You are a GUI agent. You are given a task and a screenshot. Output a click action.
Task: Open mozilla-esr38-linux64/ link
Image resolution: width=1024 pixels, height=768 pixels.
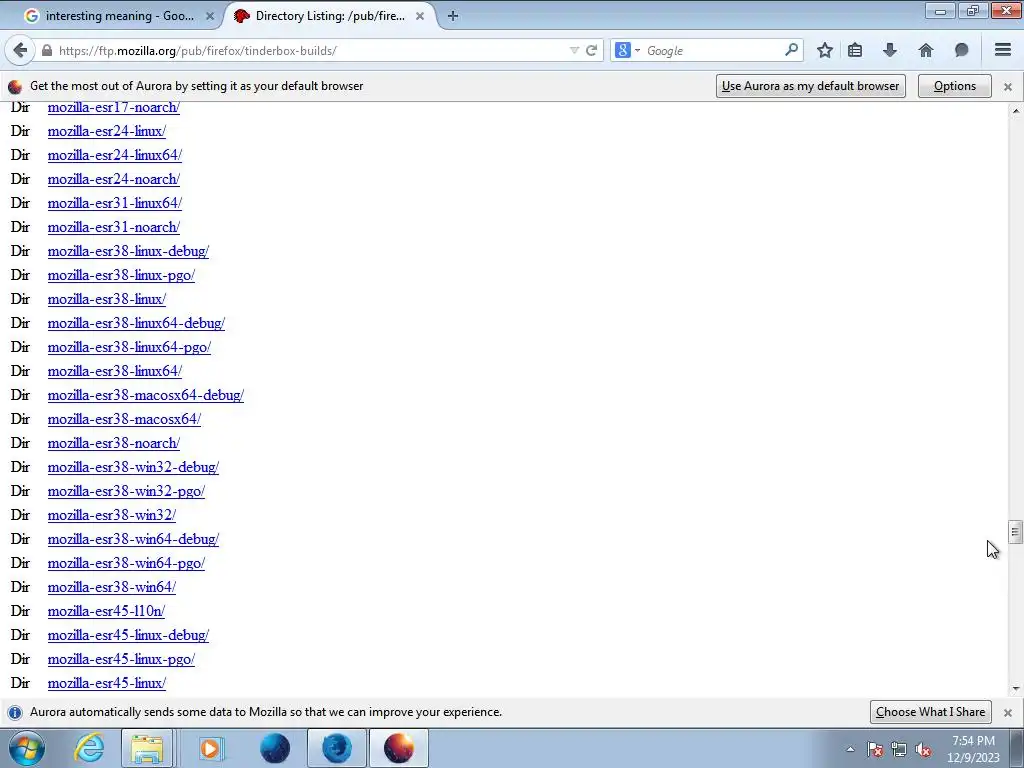click(x=115, y=371)
